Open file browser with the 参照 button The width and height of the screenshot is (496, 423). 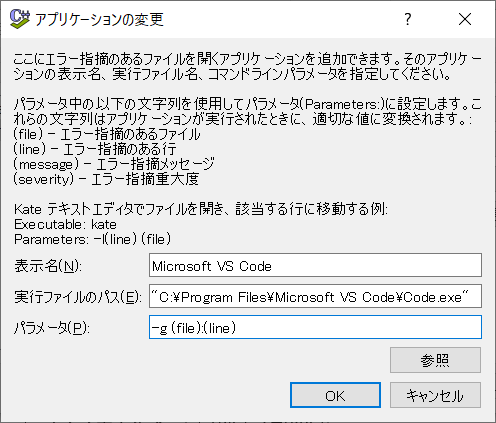(x=435, y=360)
